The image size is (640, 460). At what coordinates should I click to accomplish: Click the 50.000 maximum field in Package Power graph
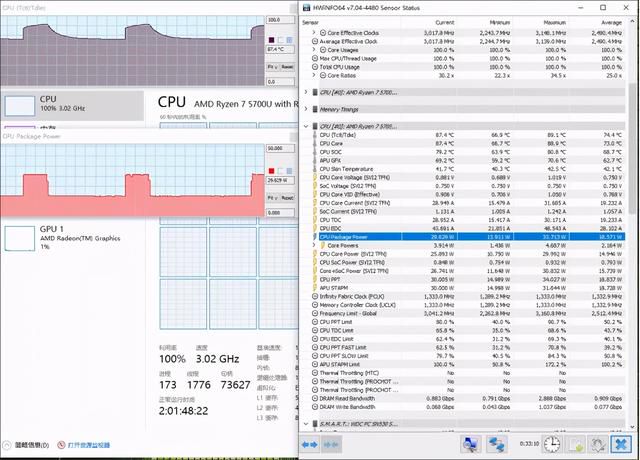(x=280, y=149)
